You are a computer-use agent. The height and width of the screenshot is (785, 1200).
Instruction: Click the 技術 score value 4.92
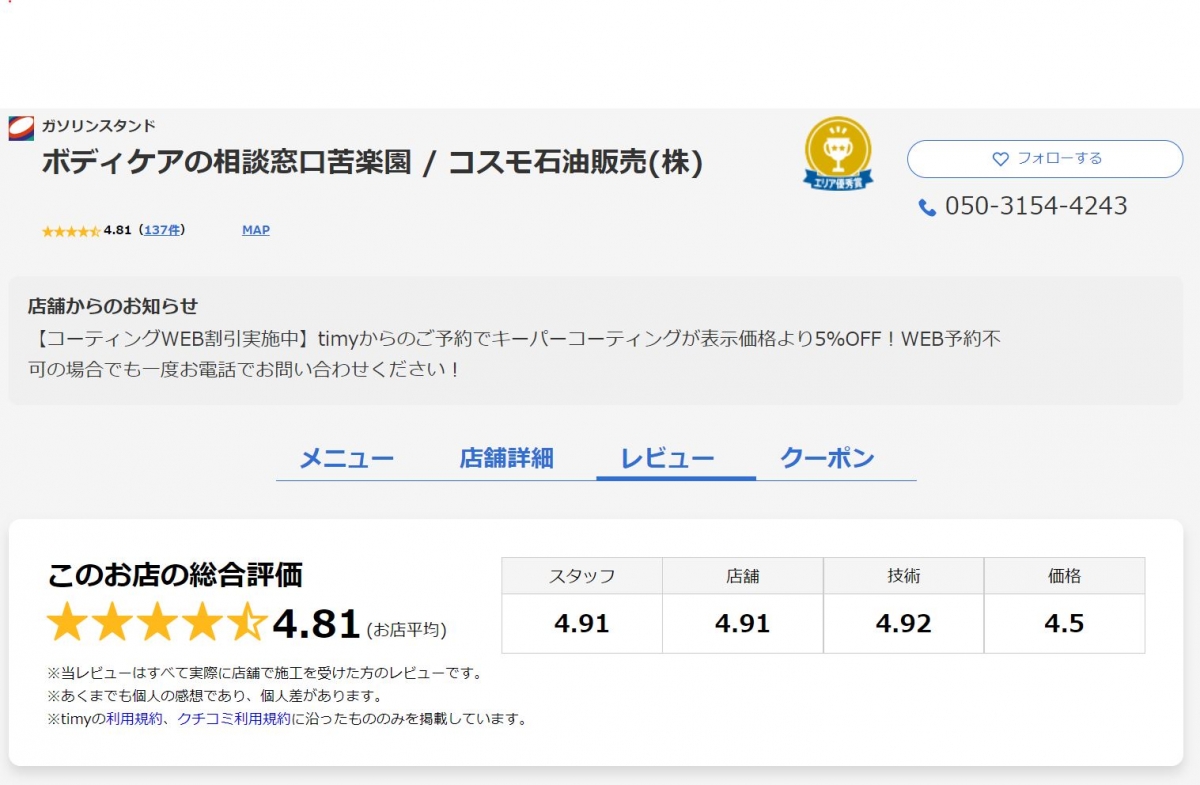click(x=903, y=624)
